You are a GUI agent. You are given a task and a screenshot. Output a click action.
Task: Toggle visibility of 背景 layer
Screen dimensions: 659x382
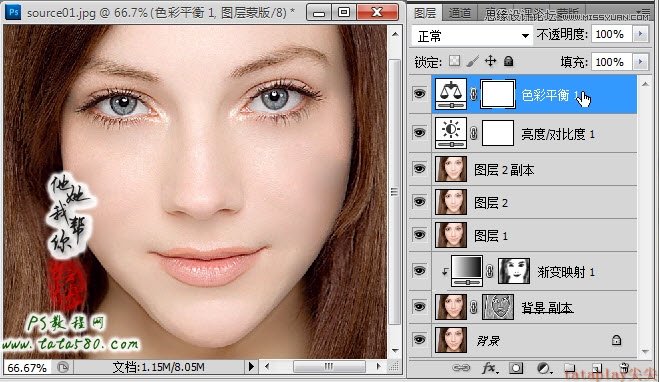coord(419,339)
